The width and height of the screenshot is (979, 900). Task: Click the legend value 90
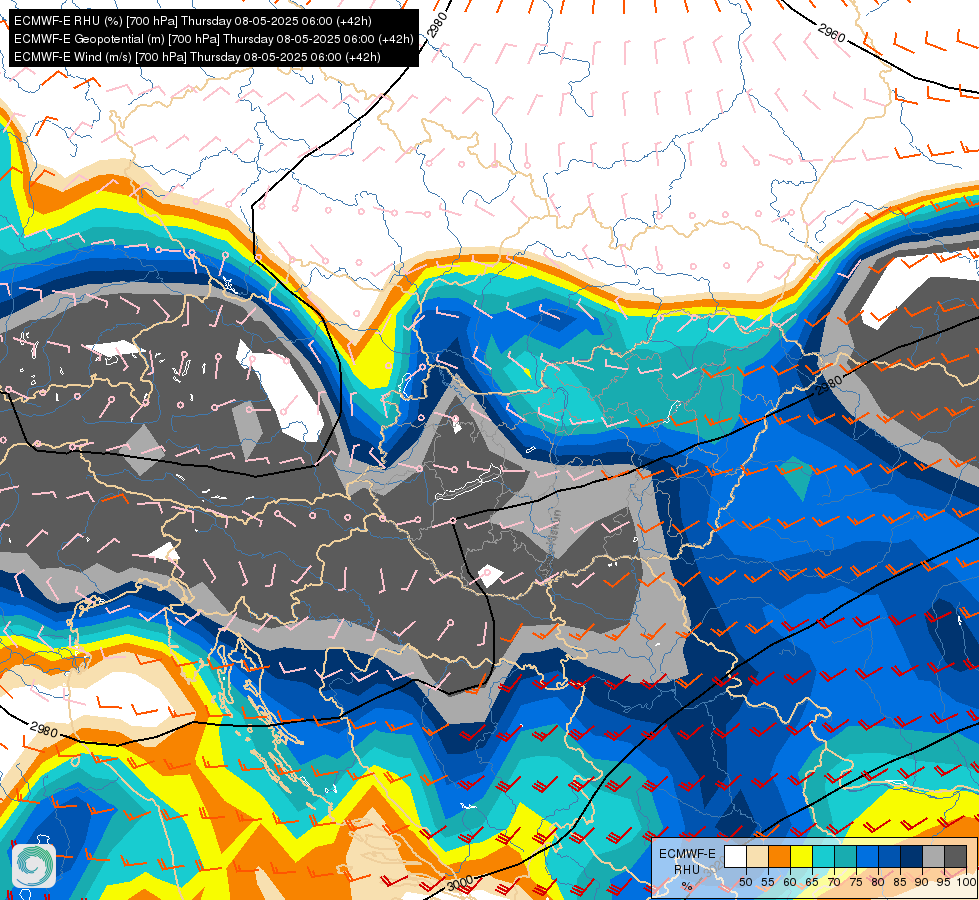[x=922, y=882]
